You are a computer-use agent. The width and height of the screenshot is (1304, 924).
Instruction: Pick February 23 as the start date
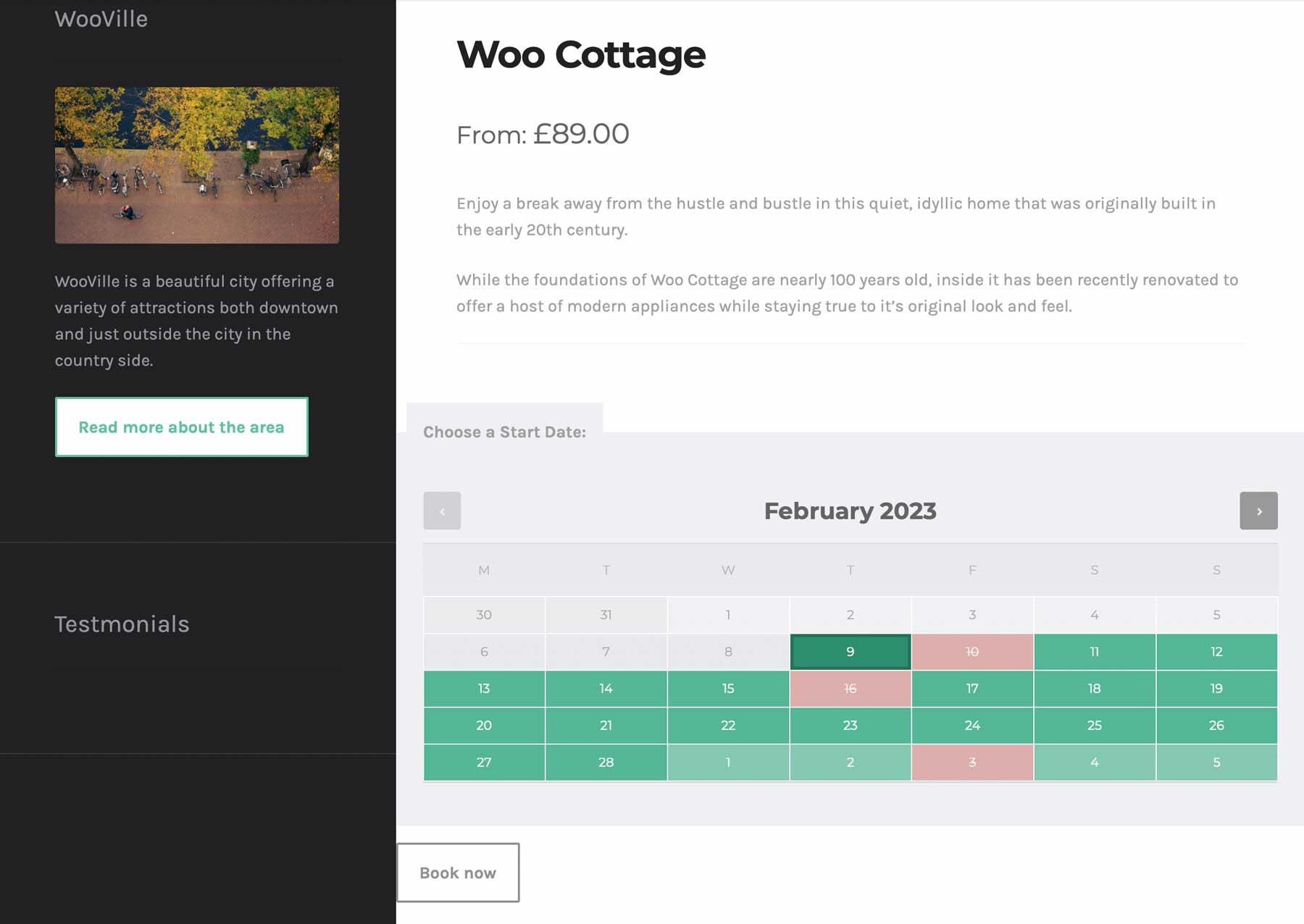[850, 725]
